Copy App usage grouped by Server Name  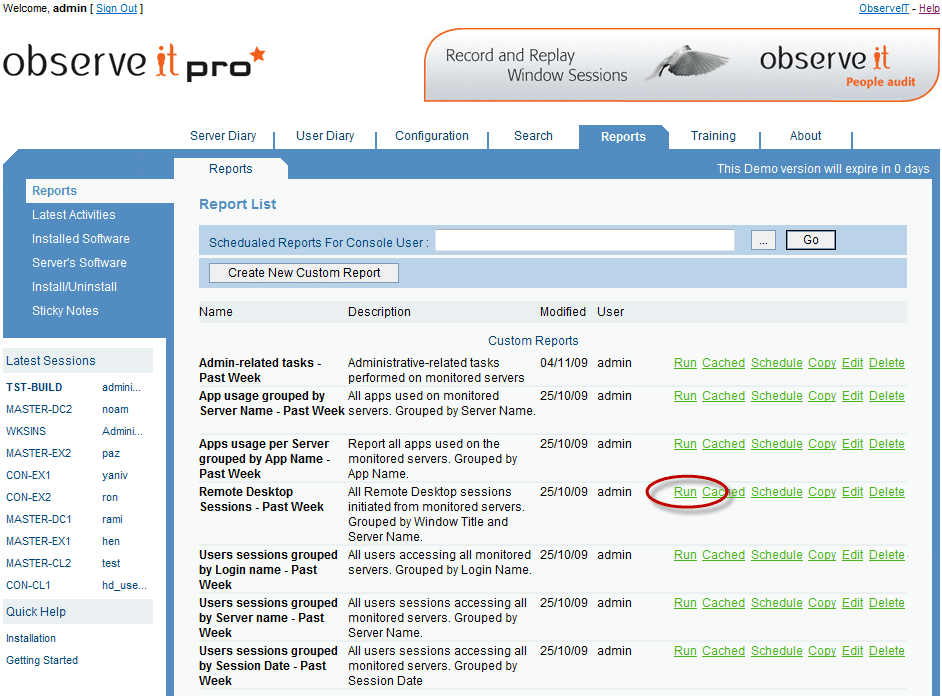(x=822, y=396)
